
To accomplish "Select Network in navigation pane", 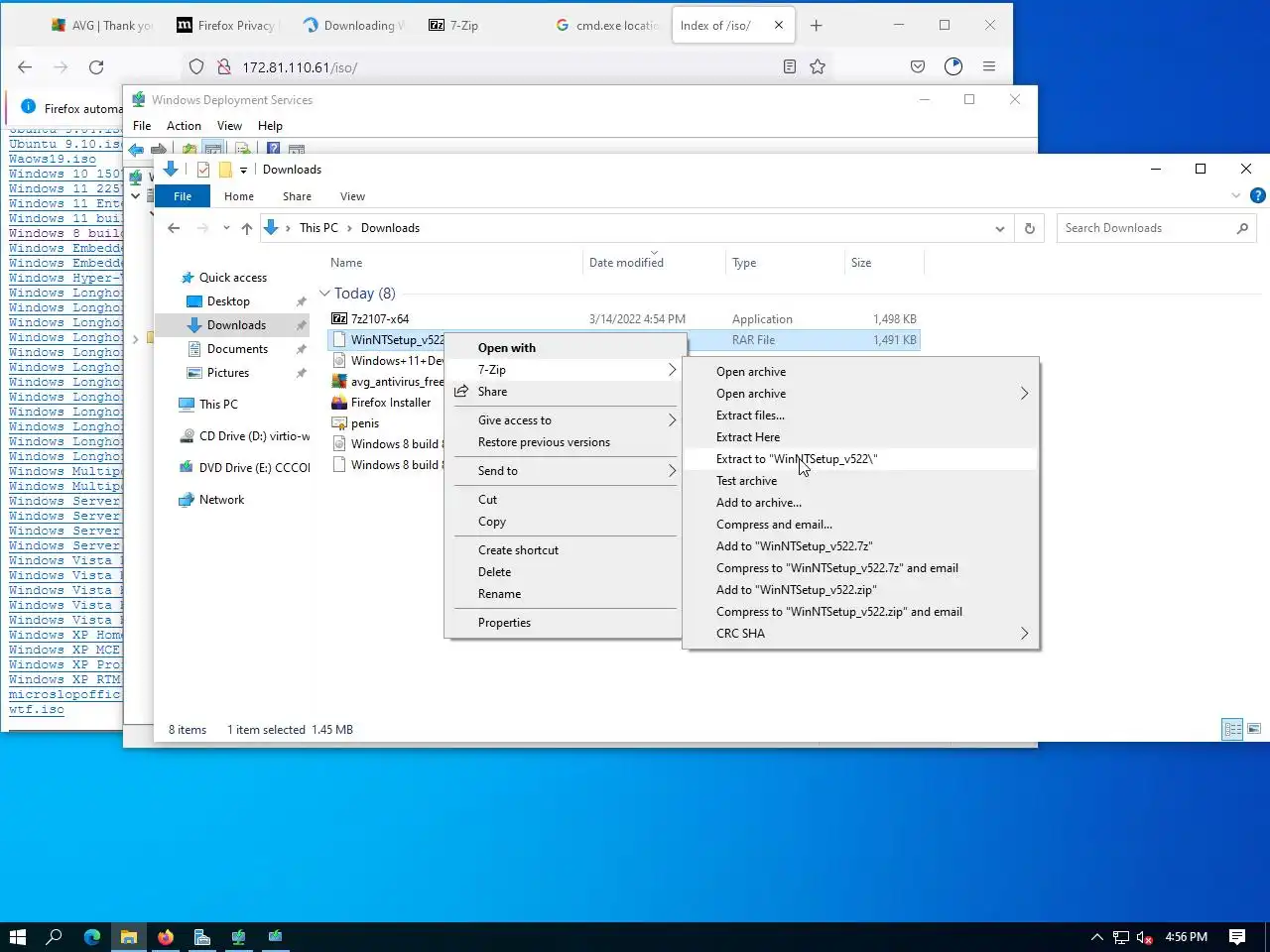I will coord(221,500).
